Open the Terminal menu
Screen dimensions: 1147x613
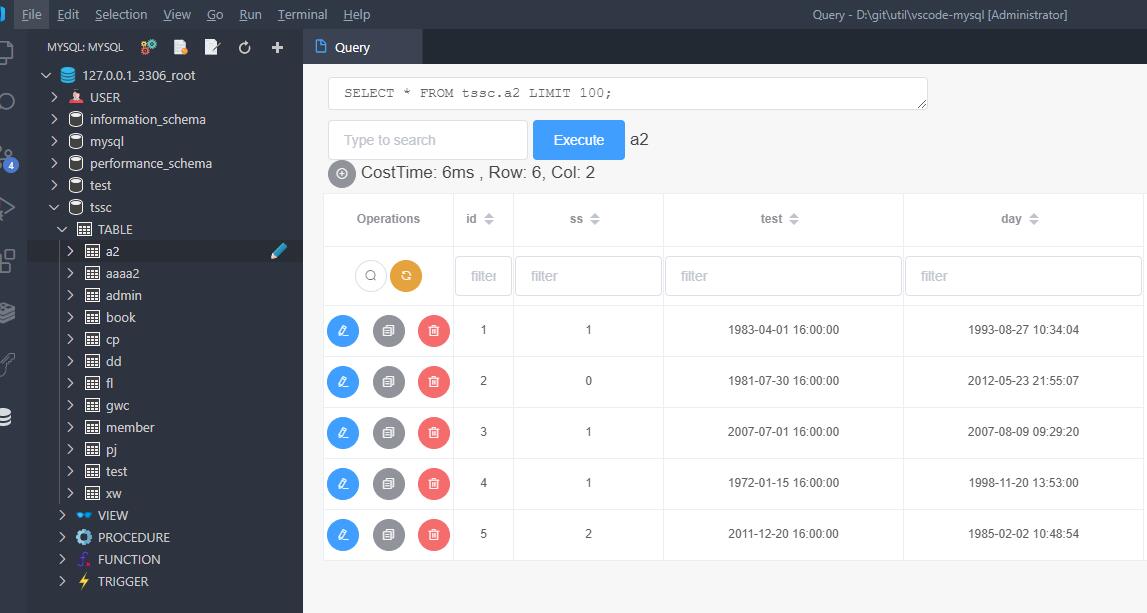point(302,15)
